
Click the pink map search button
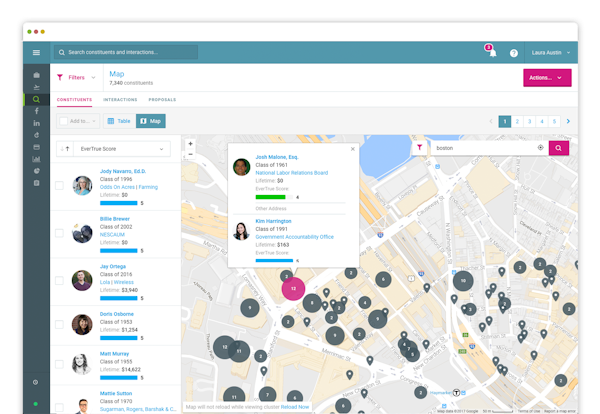[x=559, y=148]
